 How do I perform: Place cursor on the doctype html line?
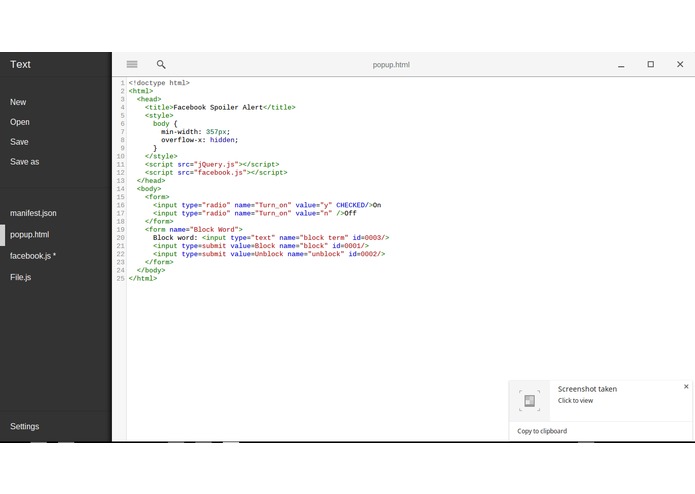(159, 83)
